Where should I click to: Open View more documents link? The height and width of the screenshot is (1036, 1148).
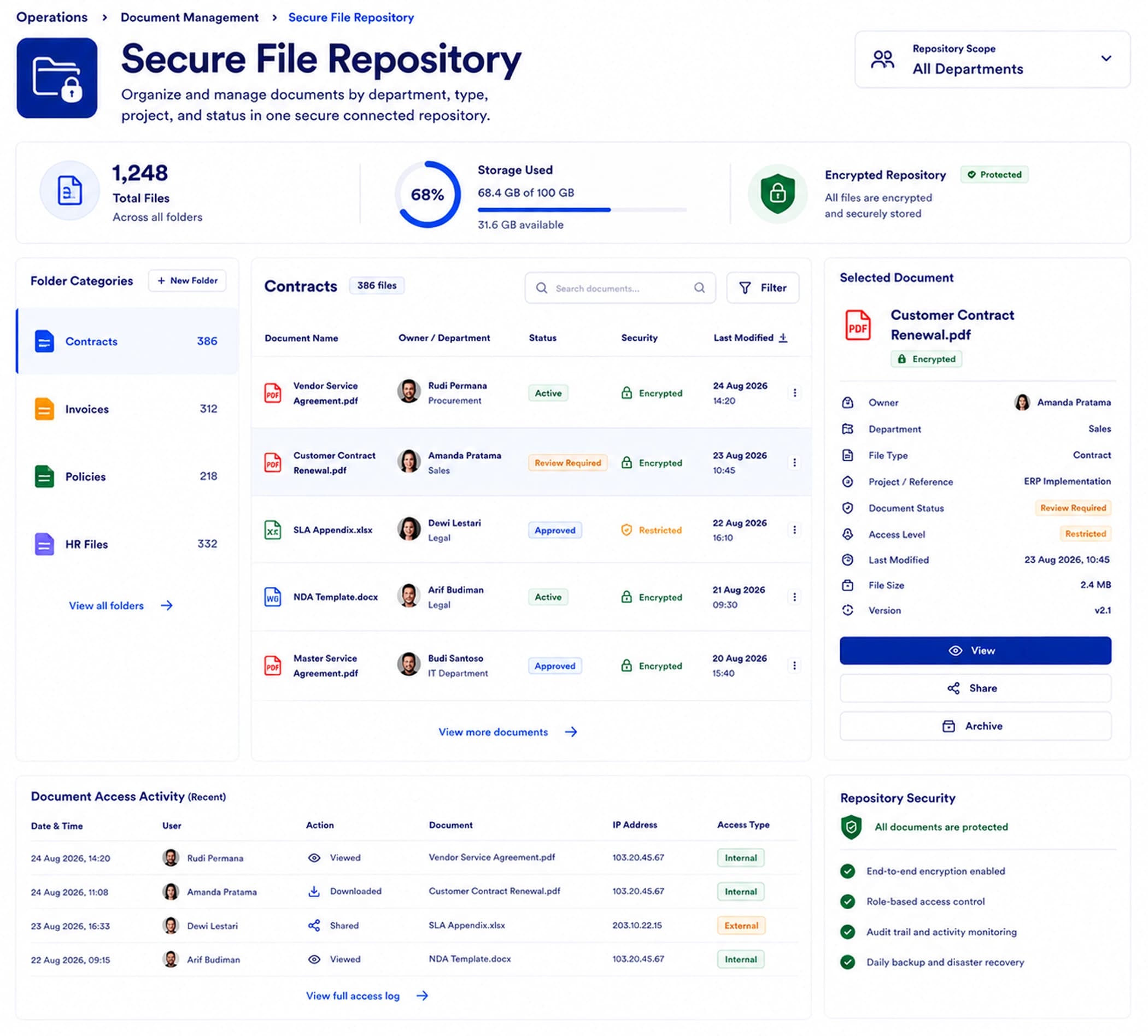point(508,732)
